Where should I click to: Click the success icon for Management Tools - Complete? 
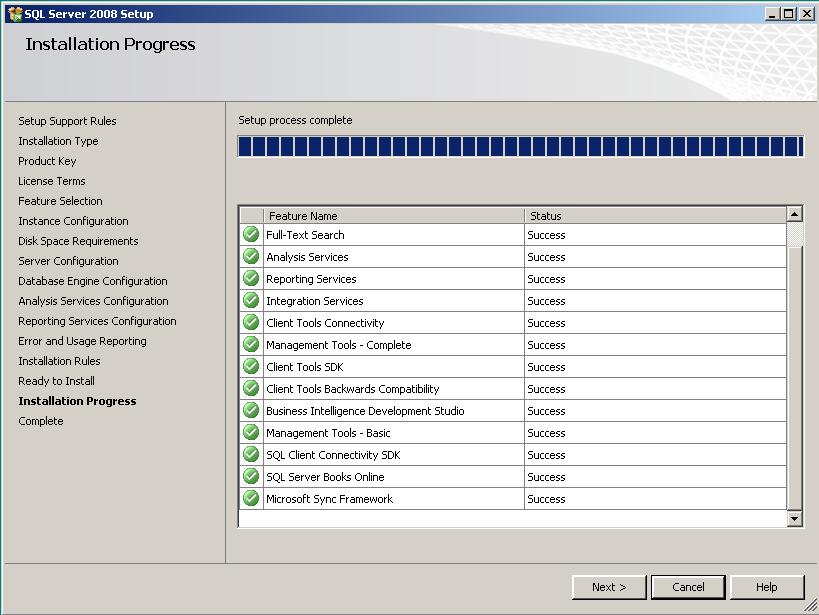tap(251, 344)
